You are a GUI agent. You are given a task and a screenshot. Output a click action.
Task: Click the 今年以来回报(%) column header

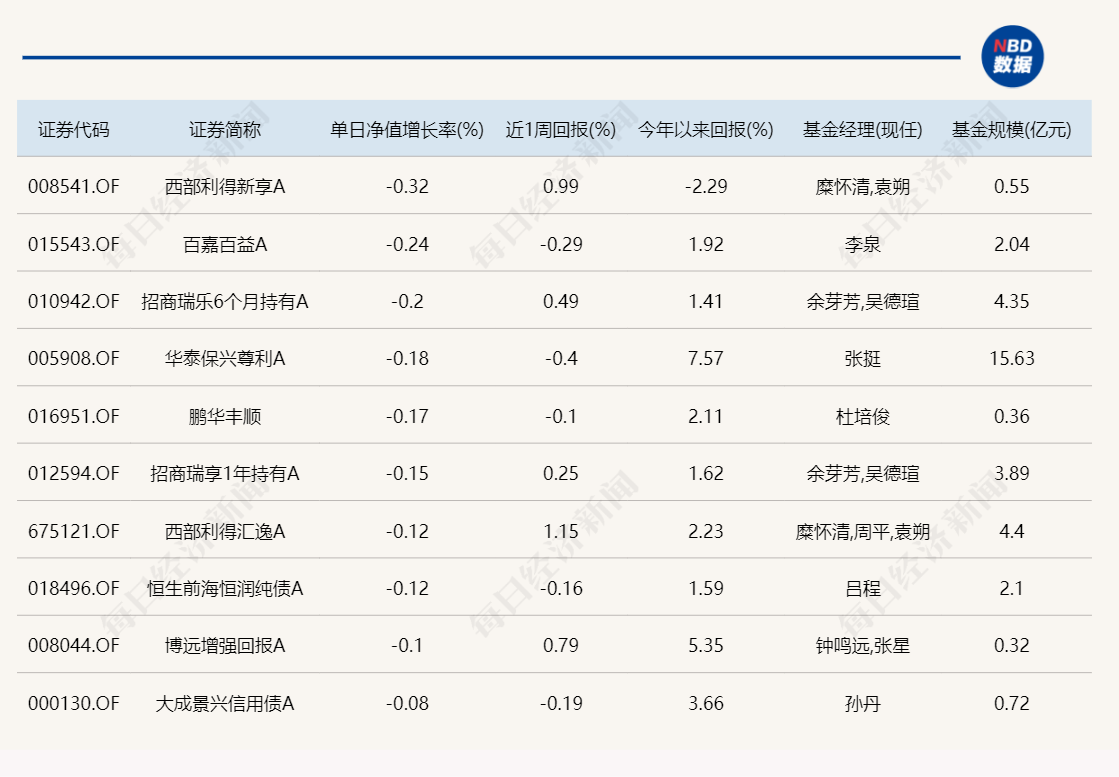tap(706, 130)
